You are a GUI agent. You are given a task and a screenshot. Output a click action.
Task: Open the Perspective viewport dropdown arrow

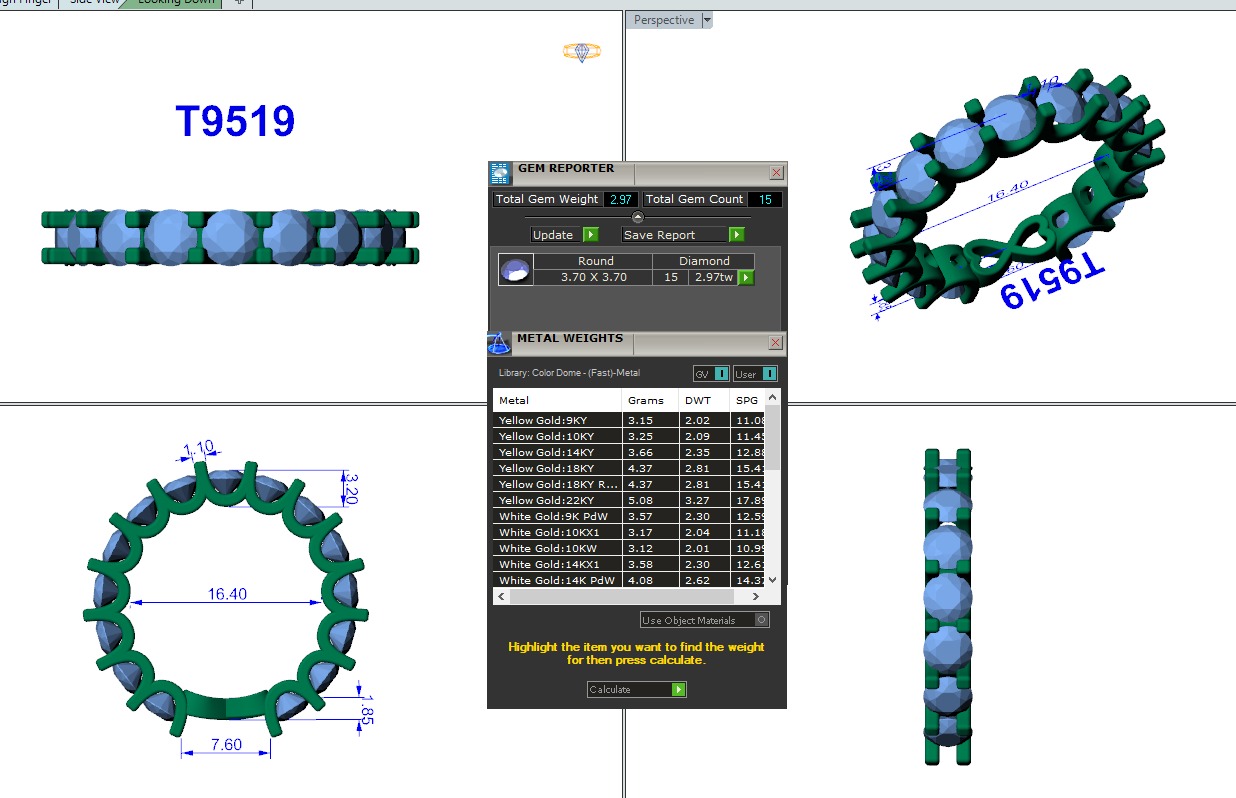tap(707, 20)
